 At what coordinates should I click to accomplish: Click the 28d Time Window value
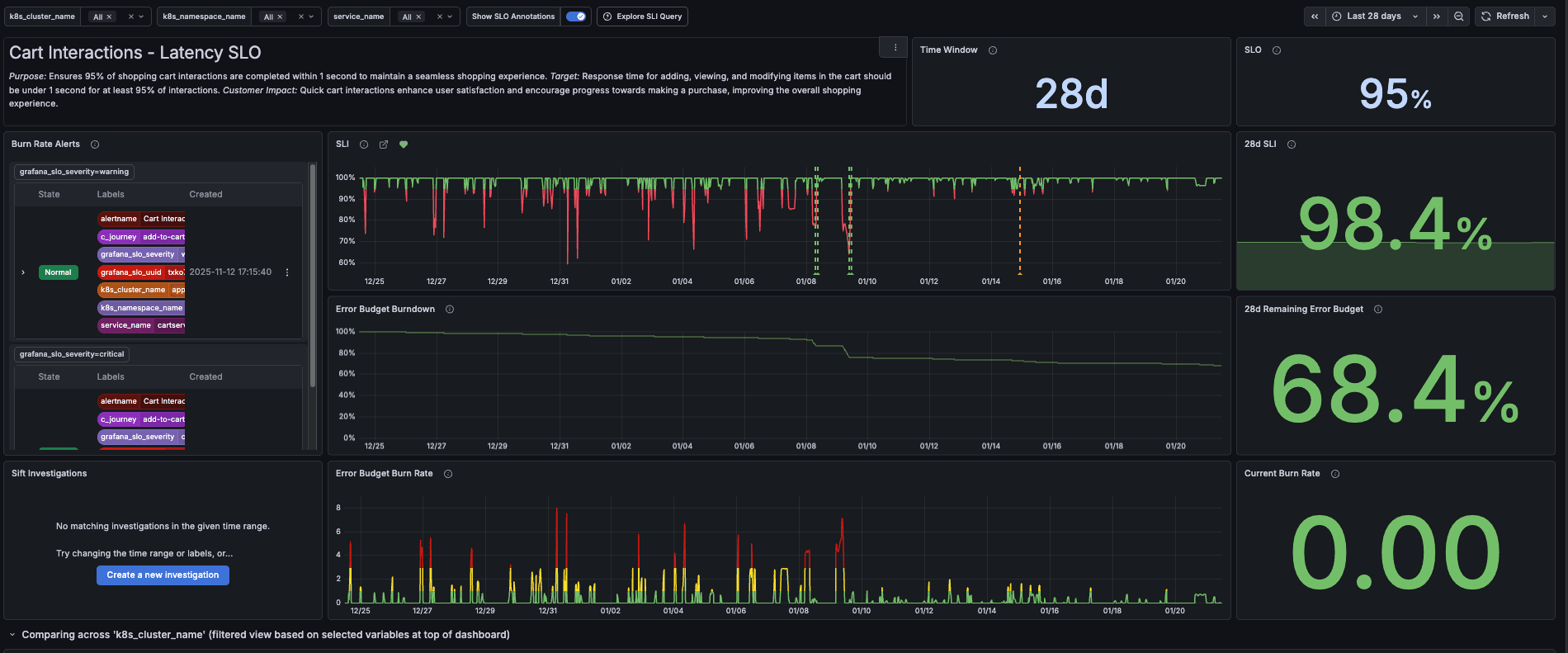(1071, 94)
